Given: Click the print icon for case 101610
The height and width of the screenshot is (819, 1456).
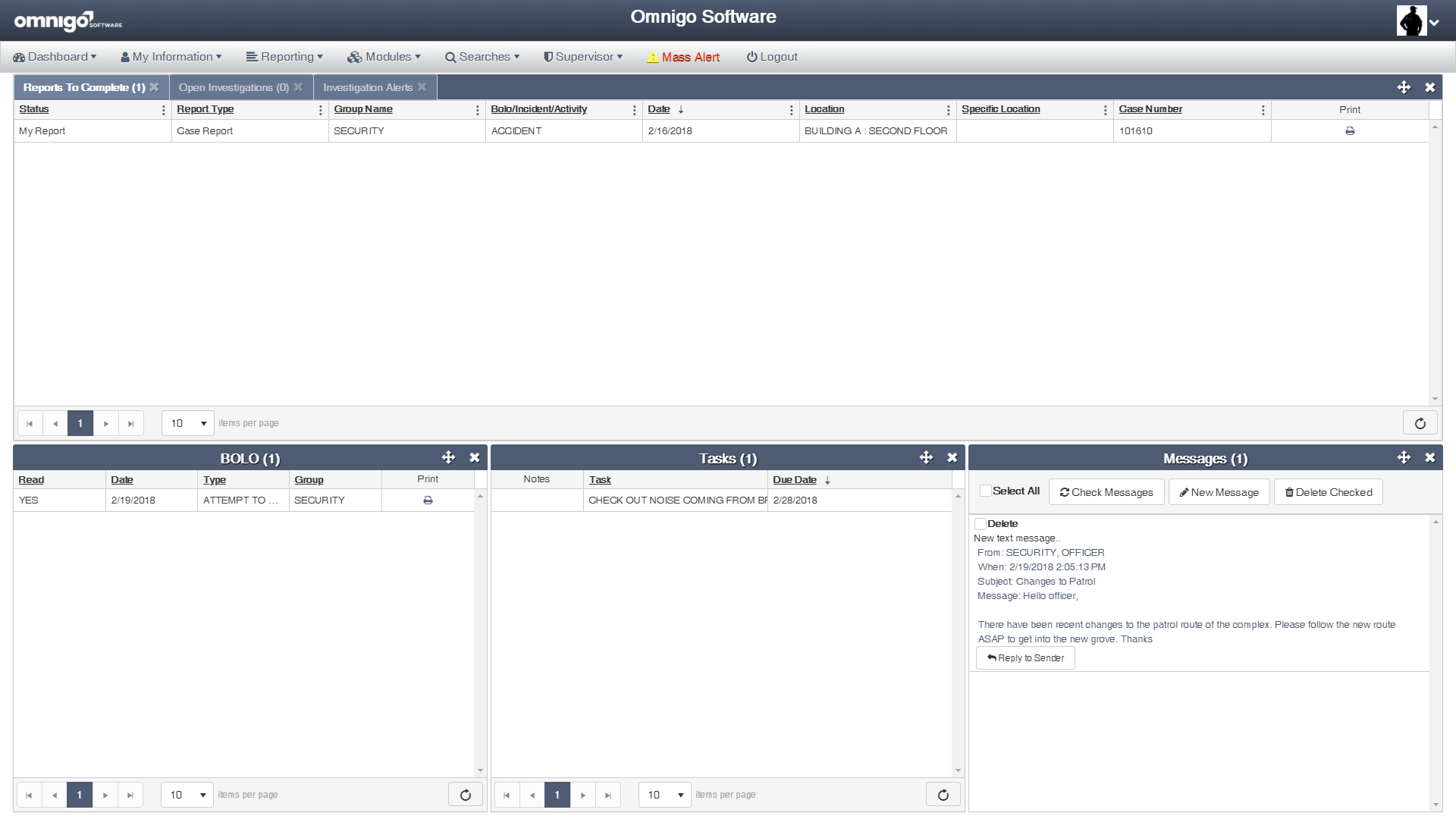Looking at the screenshot, I should (x=1349, y=131).
